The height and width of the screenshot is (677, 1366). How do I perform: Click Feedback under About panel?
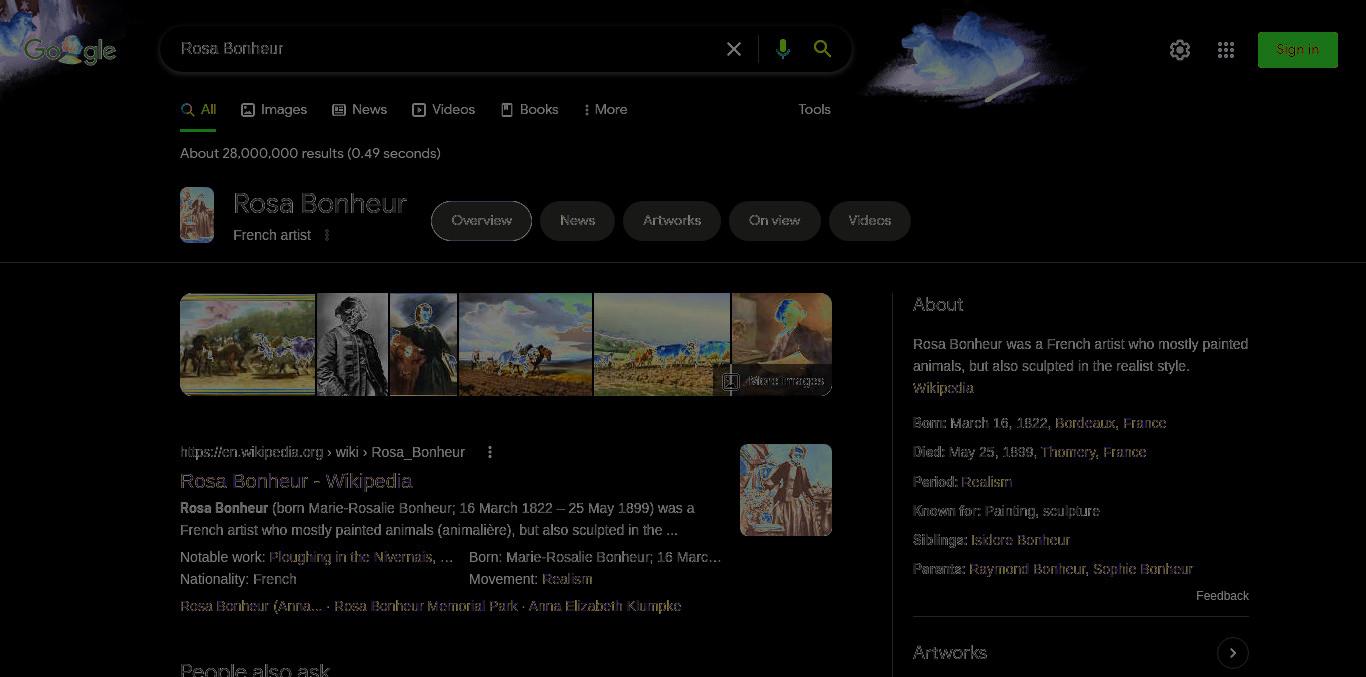pyautogui.click(x=1222, y=596)
